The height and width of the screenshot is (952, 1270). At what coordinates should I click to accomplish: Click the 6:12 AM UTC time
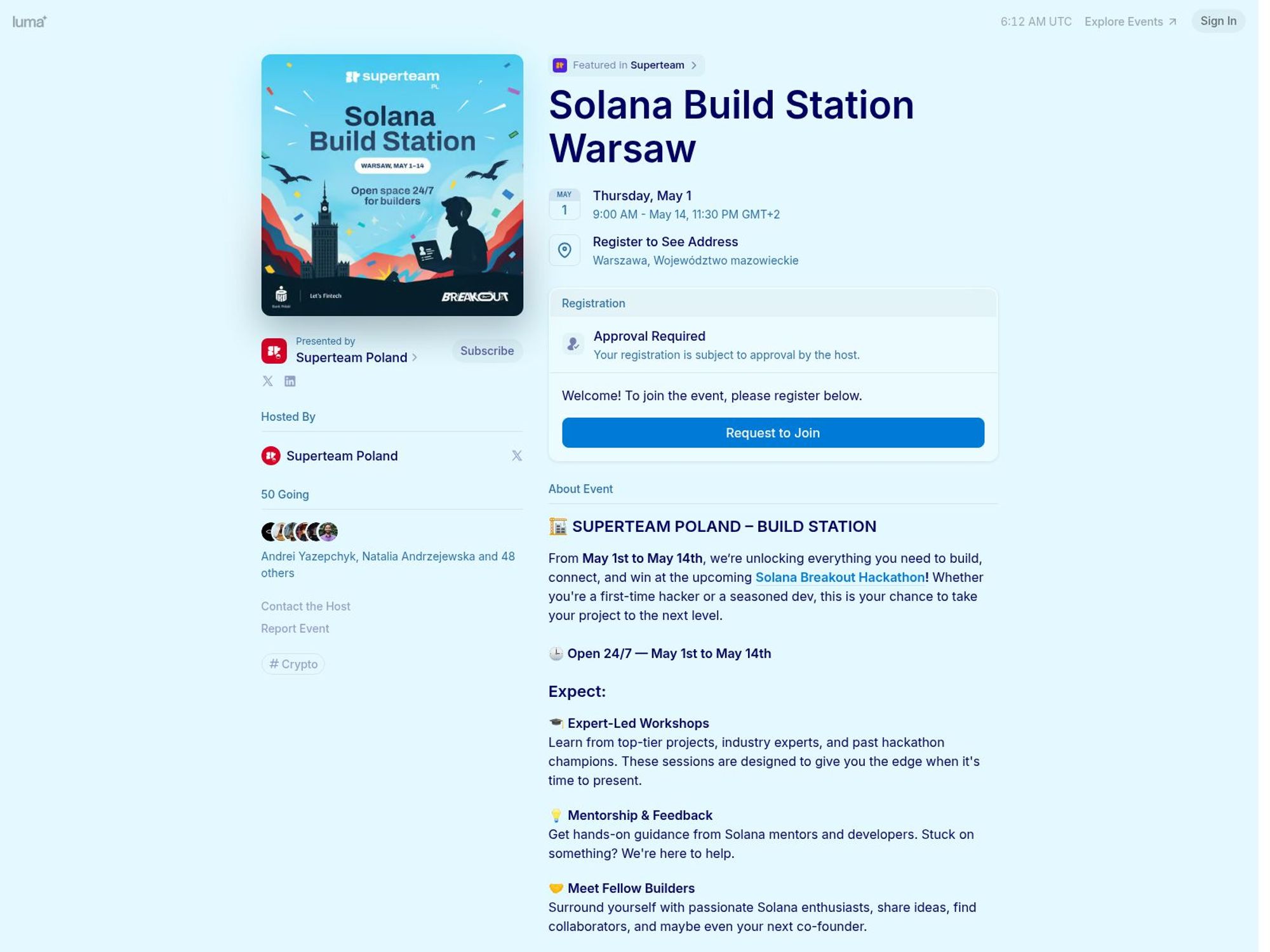(1036, 22)
